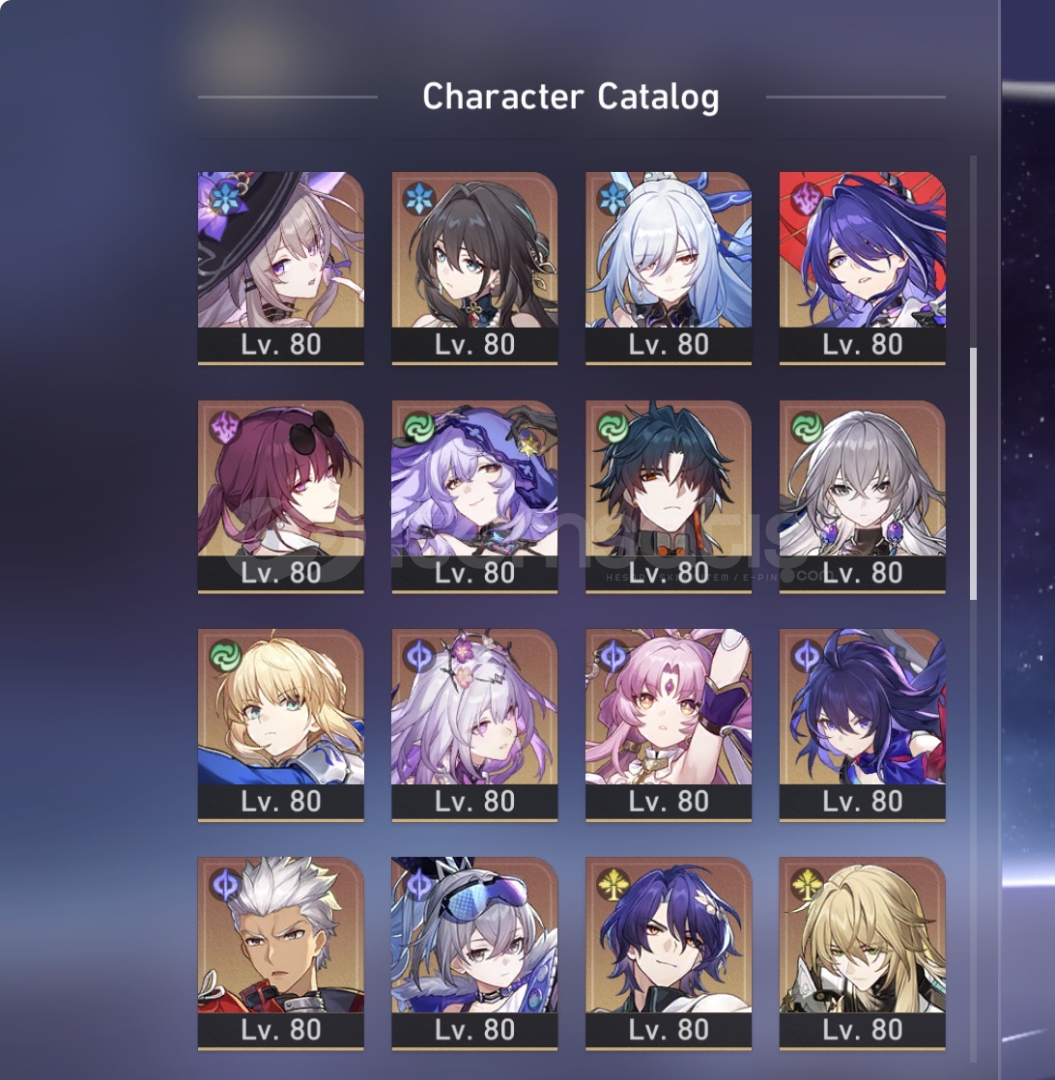Pick the gray-haired girl wearing blue goggles
The width and height of the screenshot is (1055, 1080).
[474, 953]
